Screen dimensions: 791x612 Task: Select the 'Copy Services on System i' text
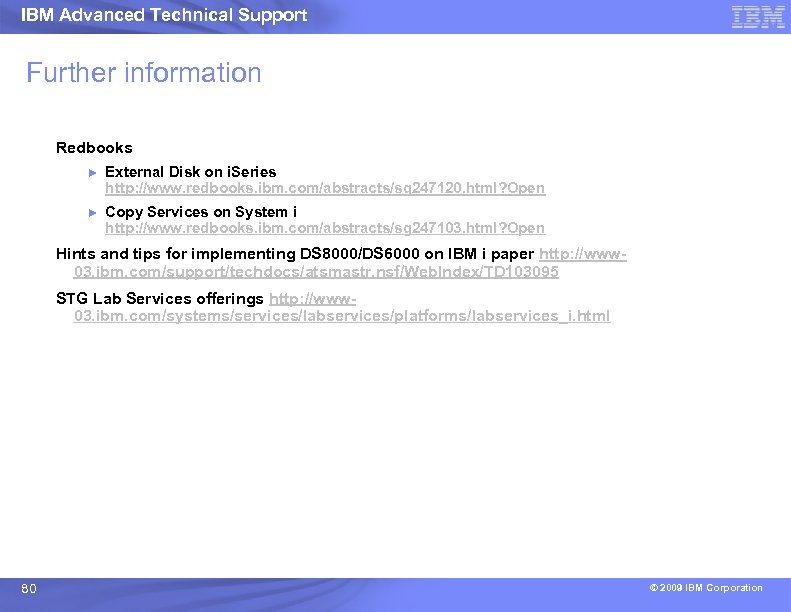tap(201, 212)
